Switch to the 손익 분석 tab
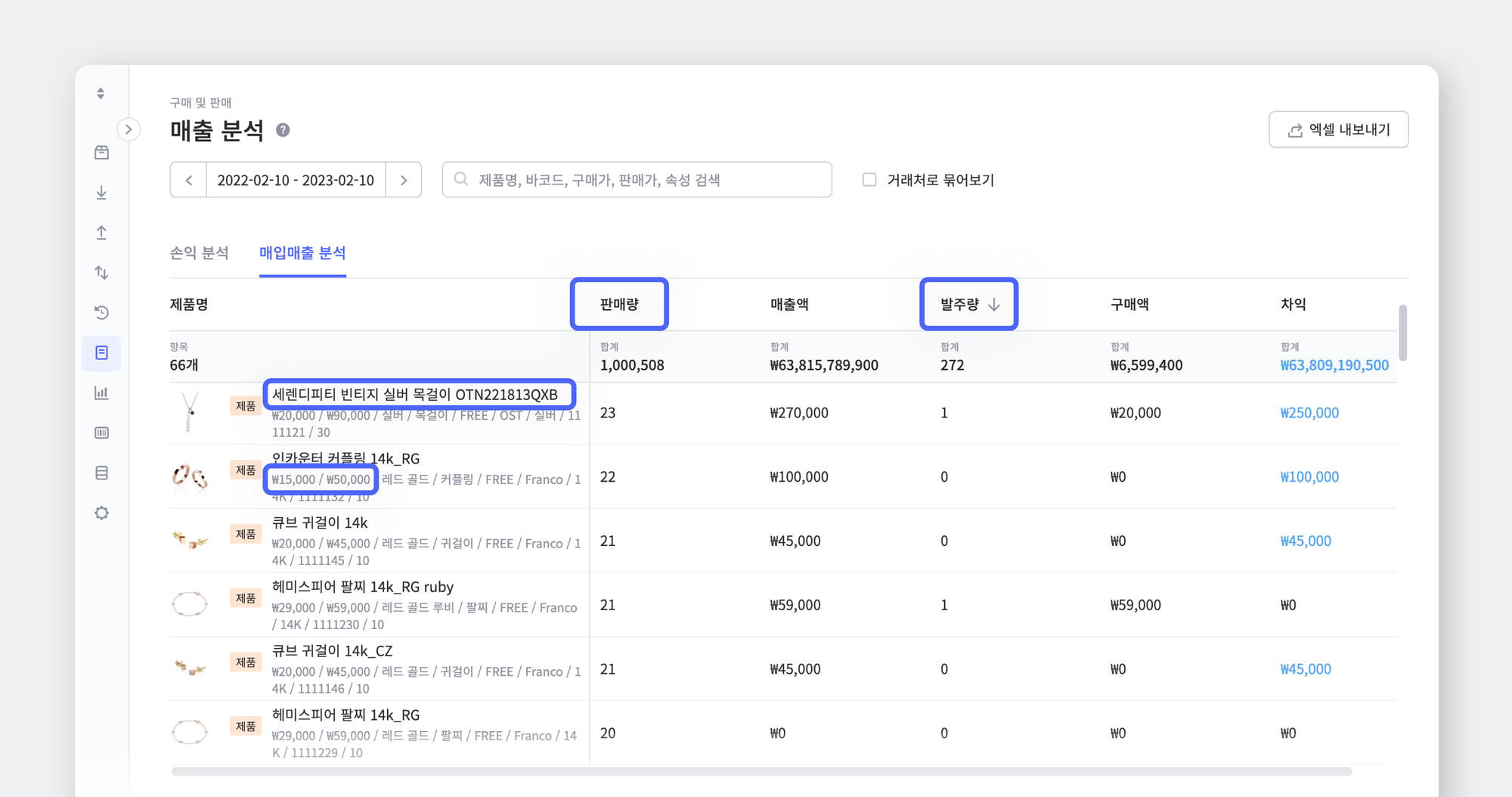 point(199,253)
